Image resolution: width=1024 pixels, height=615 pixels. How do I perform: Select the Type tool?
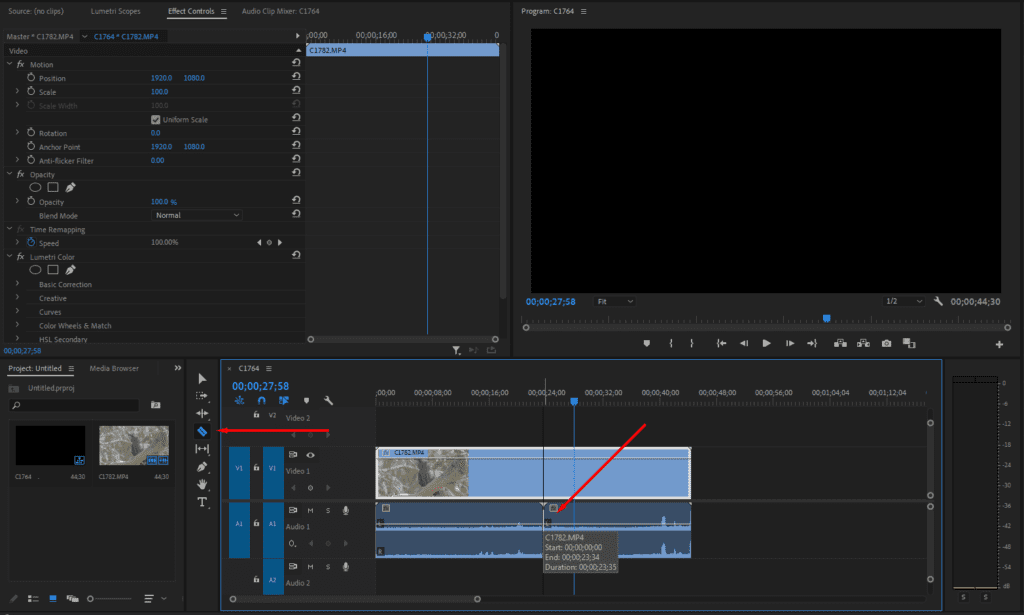click(x=202, y=502)
